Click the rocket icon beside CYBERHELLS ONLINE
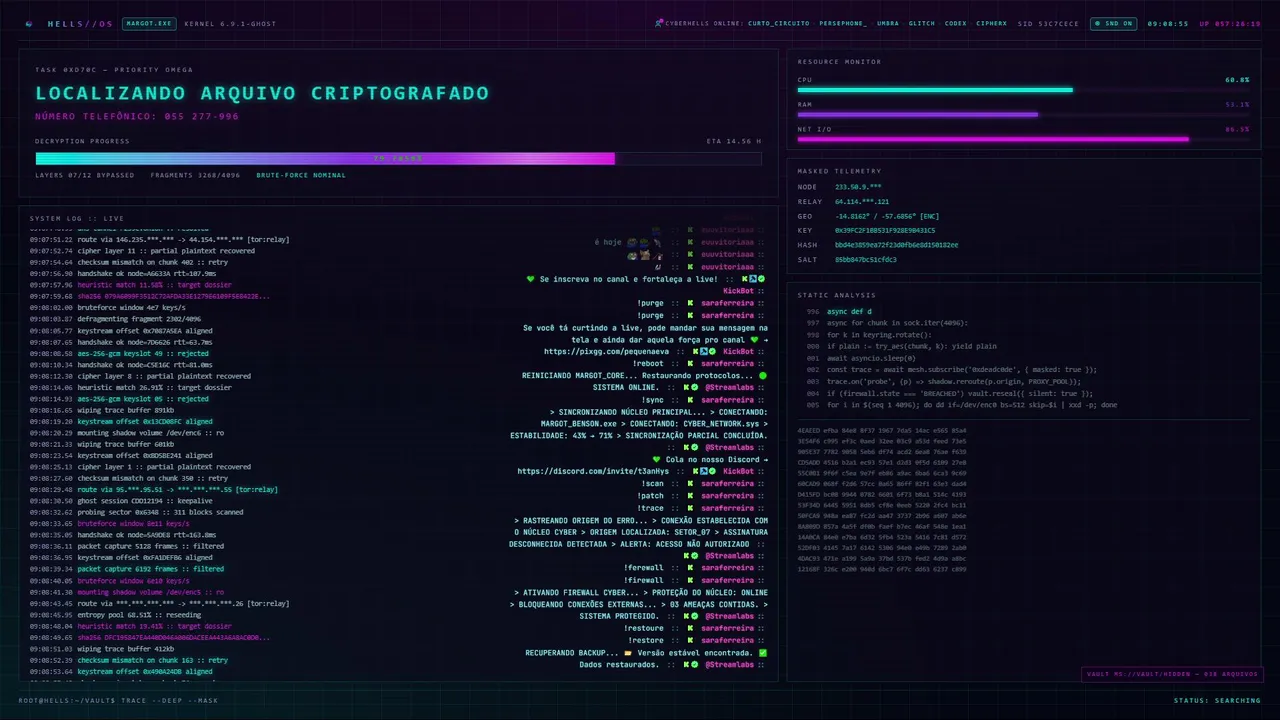 click(x=658, y=23)
